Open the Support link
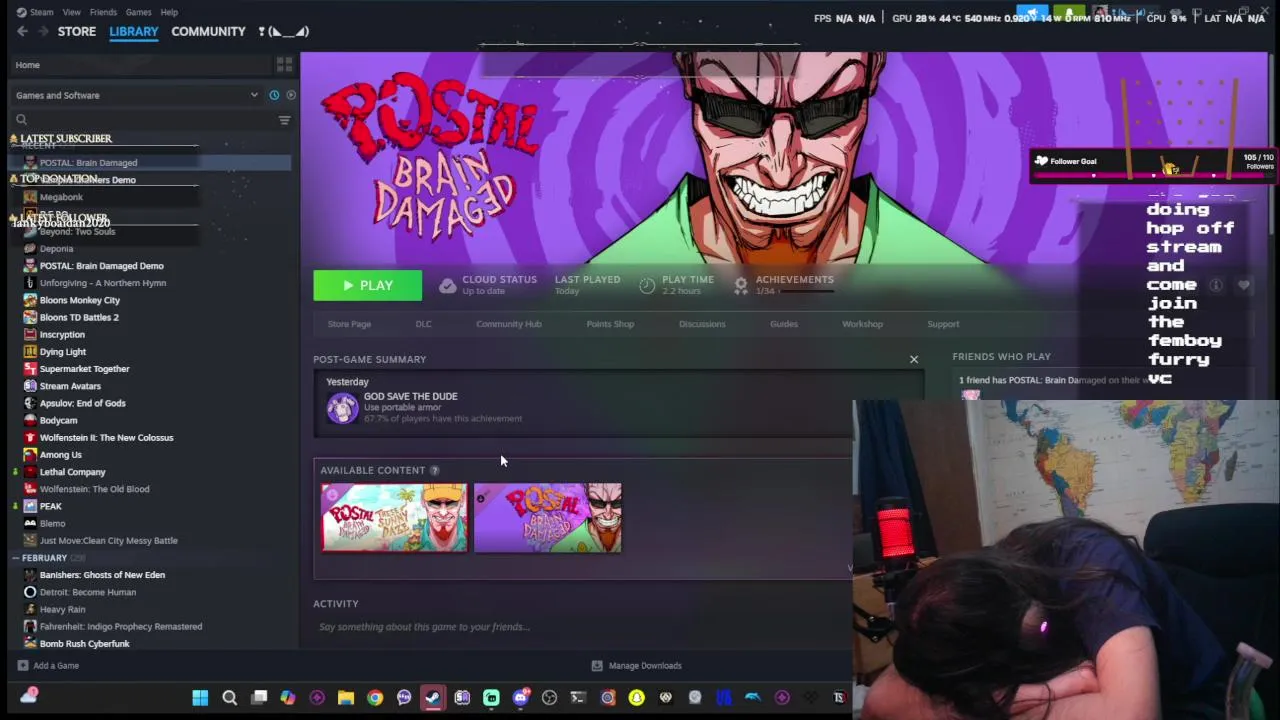This screenshot has height=720, width=1280. 943,324
